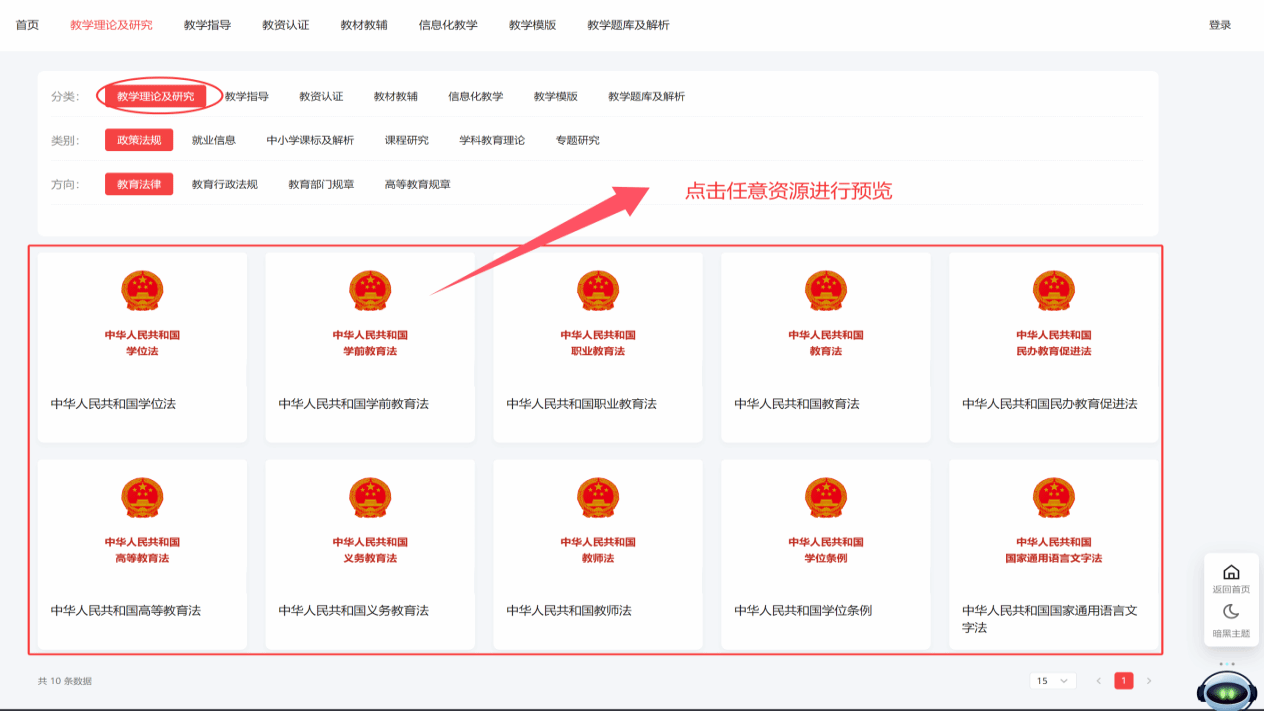Open the robot assistant icon

tap(1227, 690)
